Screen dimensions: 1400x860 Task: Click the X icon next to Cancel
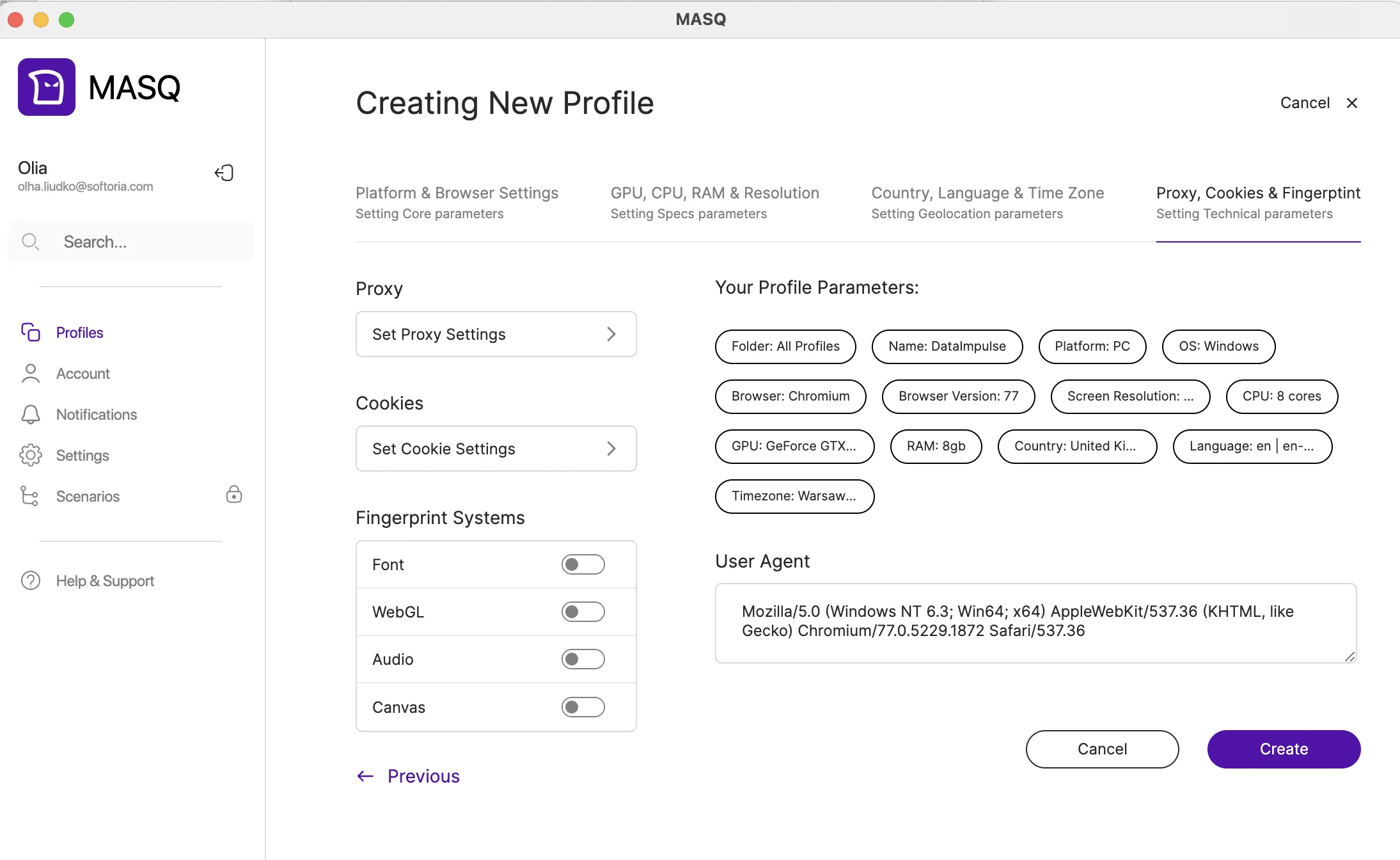coord(1351,103)
